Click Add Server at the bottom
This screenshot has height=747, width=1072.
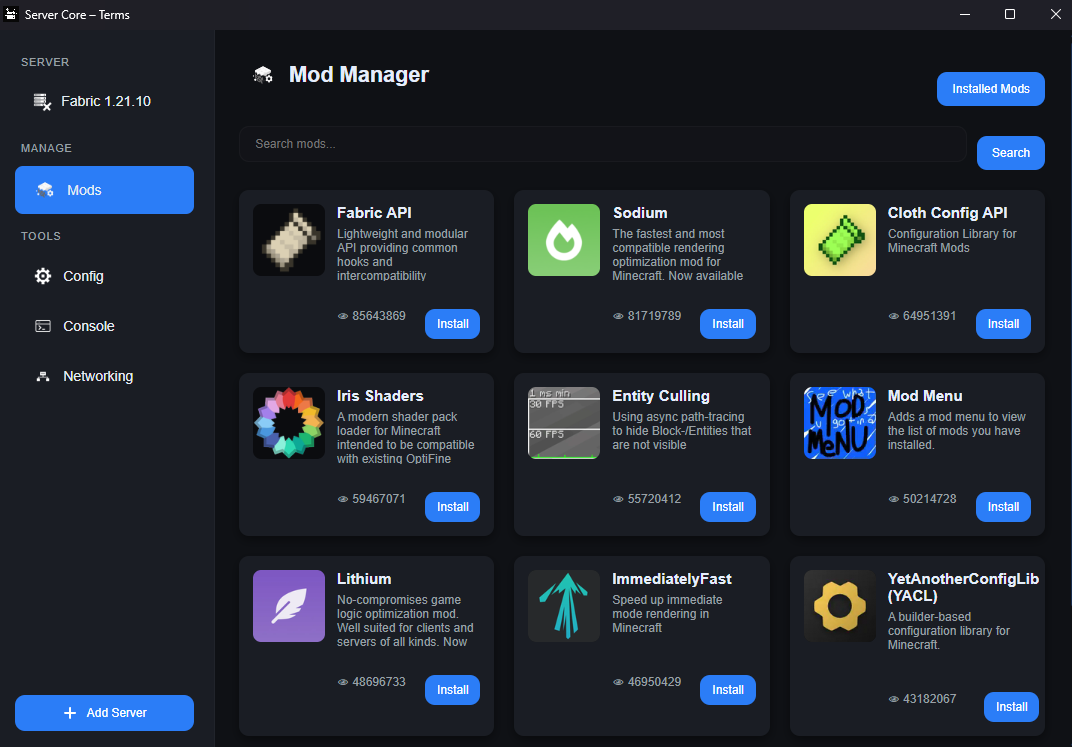coord(104,713)
